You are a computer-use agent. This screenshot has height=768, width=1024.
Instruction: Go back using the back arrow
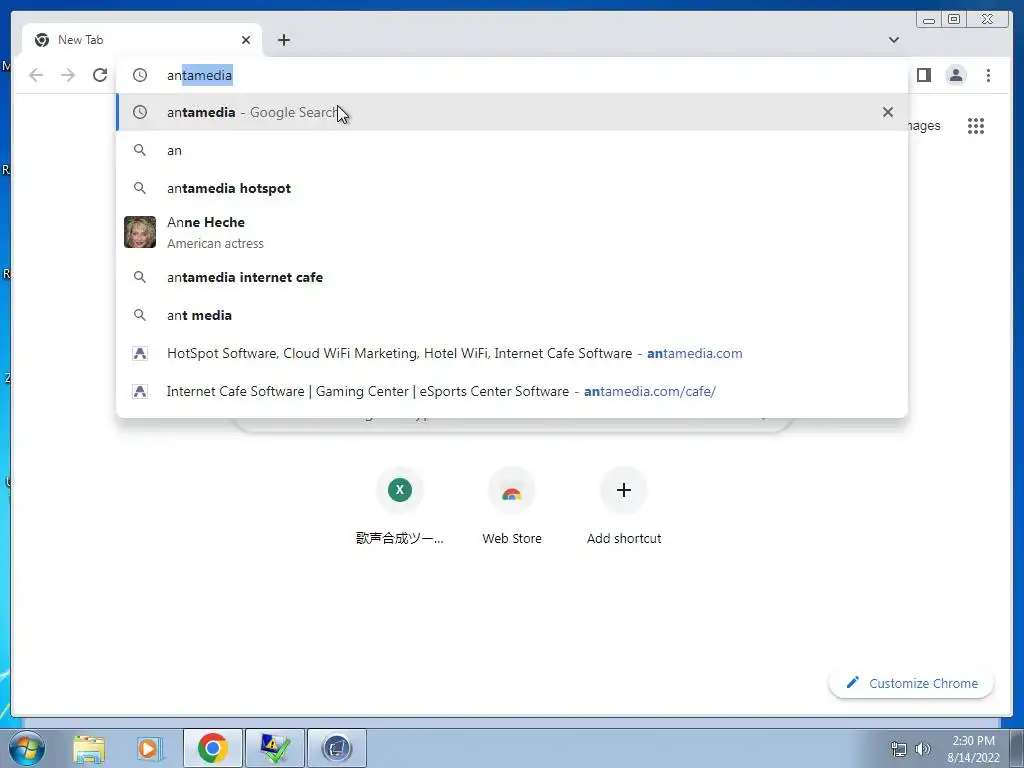pyautogui.click(x=36, y=75)
